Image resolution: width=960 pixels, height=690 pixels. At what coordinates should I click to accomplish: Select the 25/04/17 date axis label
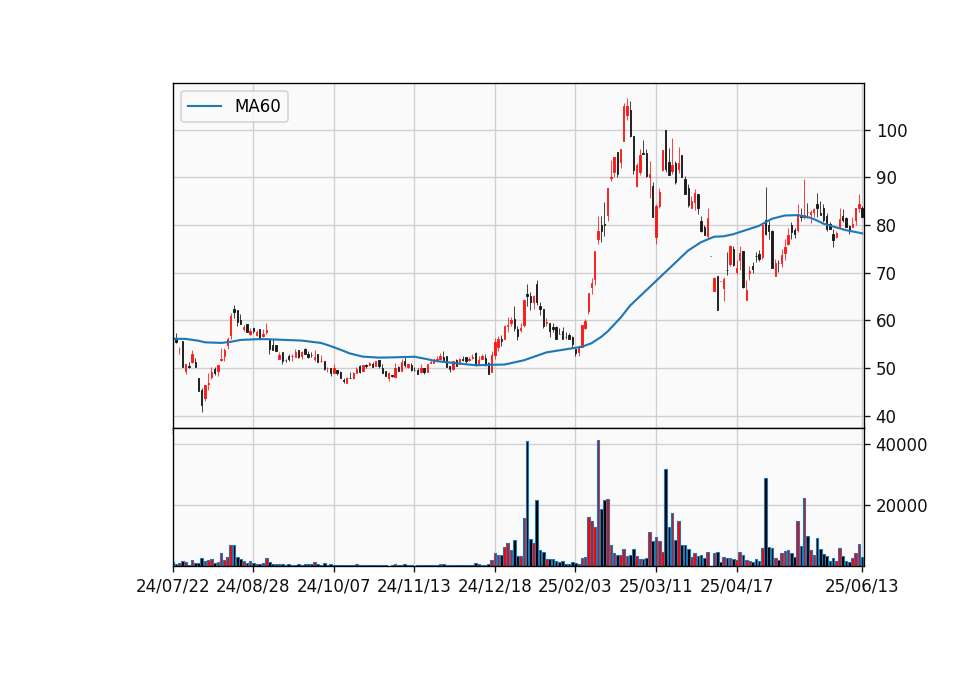tap(737, 586)
